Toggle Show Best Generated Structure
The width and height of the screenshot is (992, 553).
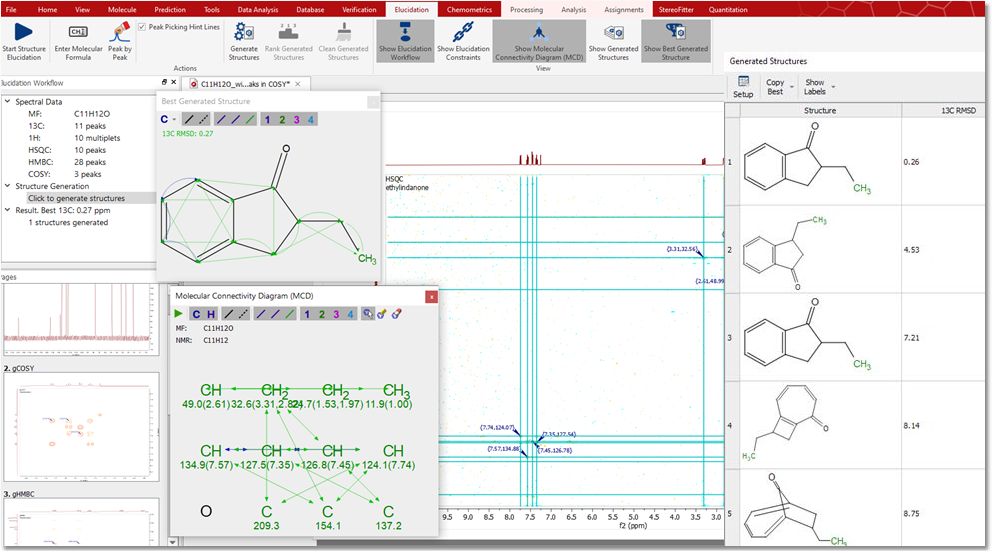(x=676, y=42)
